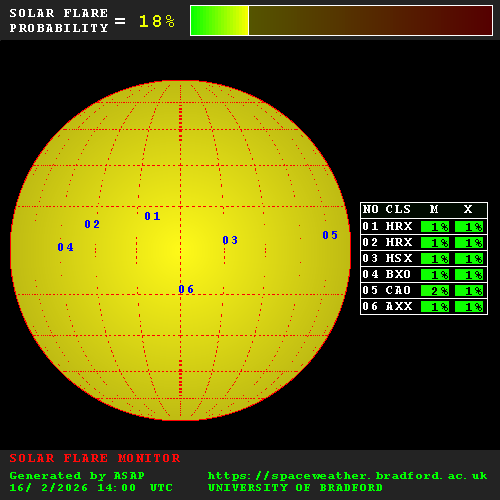Click the SOLAR FLARE MONITOR heading
Screen dimensions: 500x500
[x=95, y=458]
